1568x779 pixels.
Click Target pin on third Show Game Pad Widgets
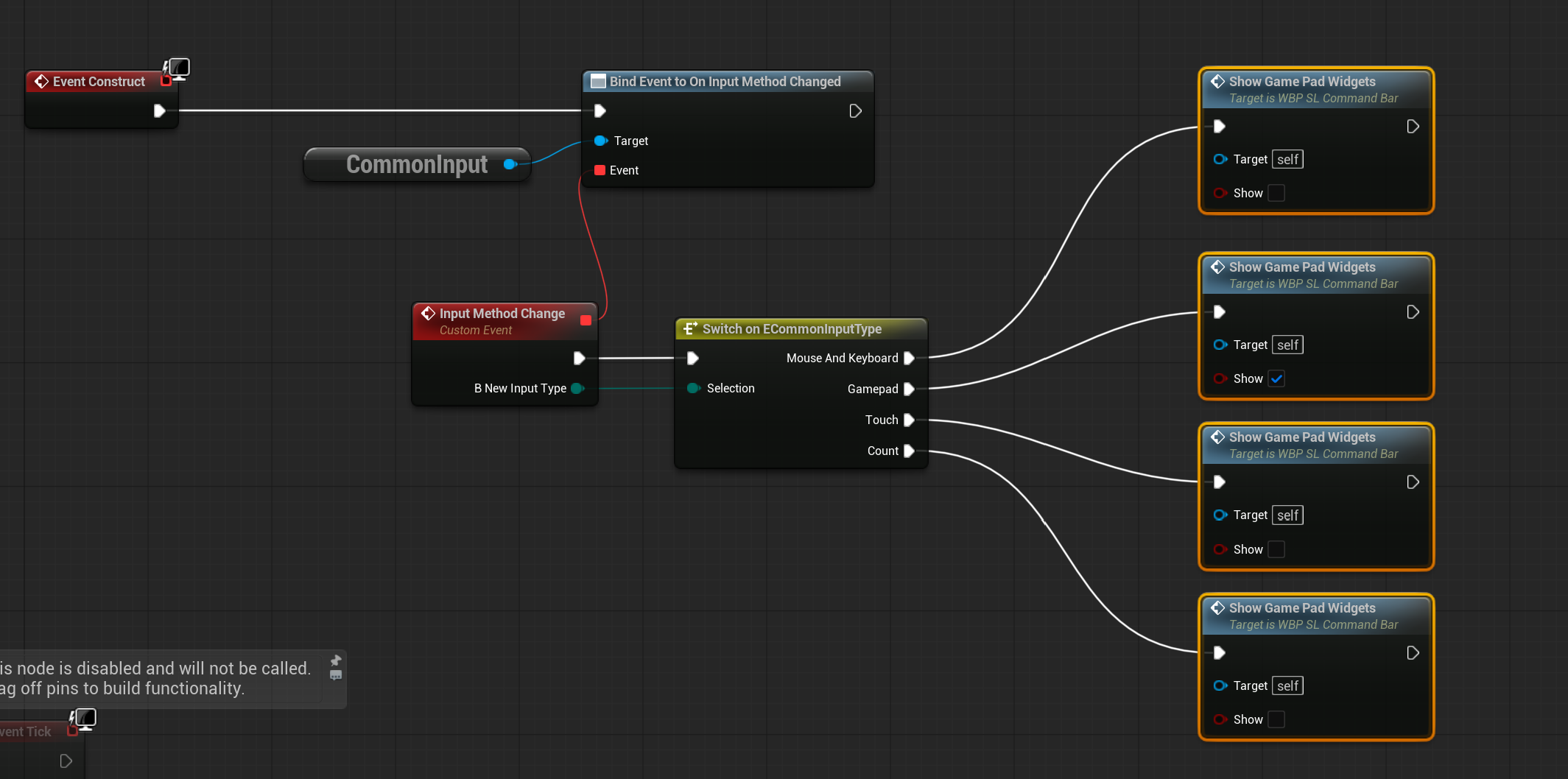coord(1220,515)
